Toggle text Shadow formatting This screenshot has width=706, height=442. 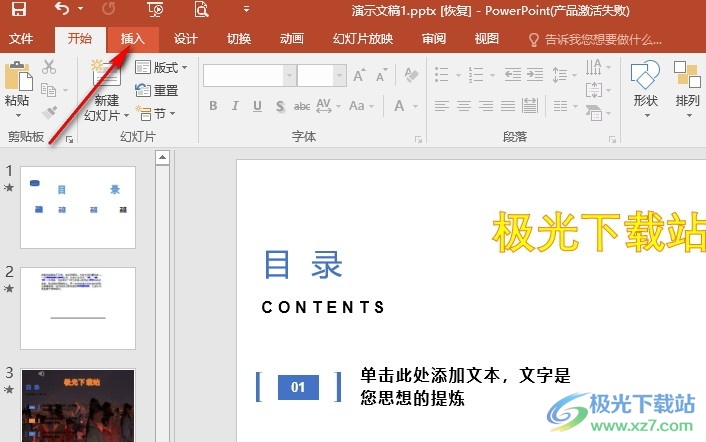[x=280, y=106]
